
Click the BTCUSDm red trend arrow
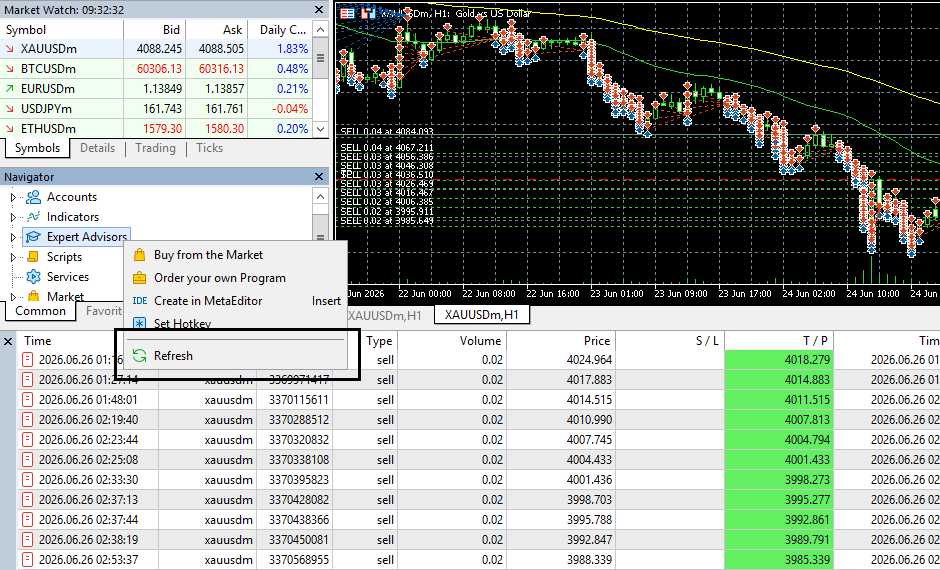10,68
